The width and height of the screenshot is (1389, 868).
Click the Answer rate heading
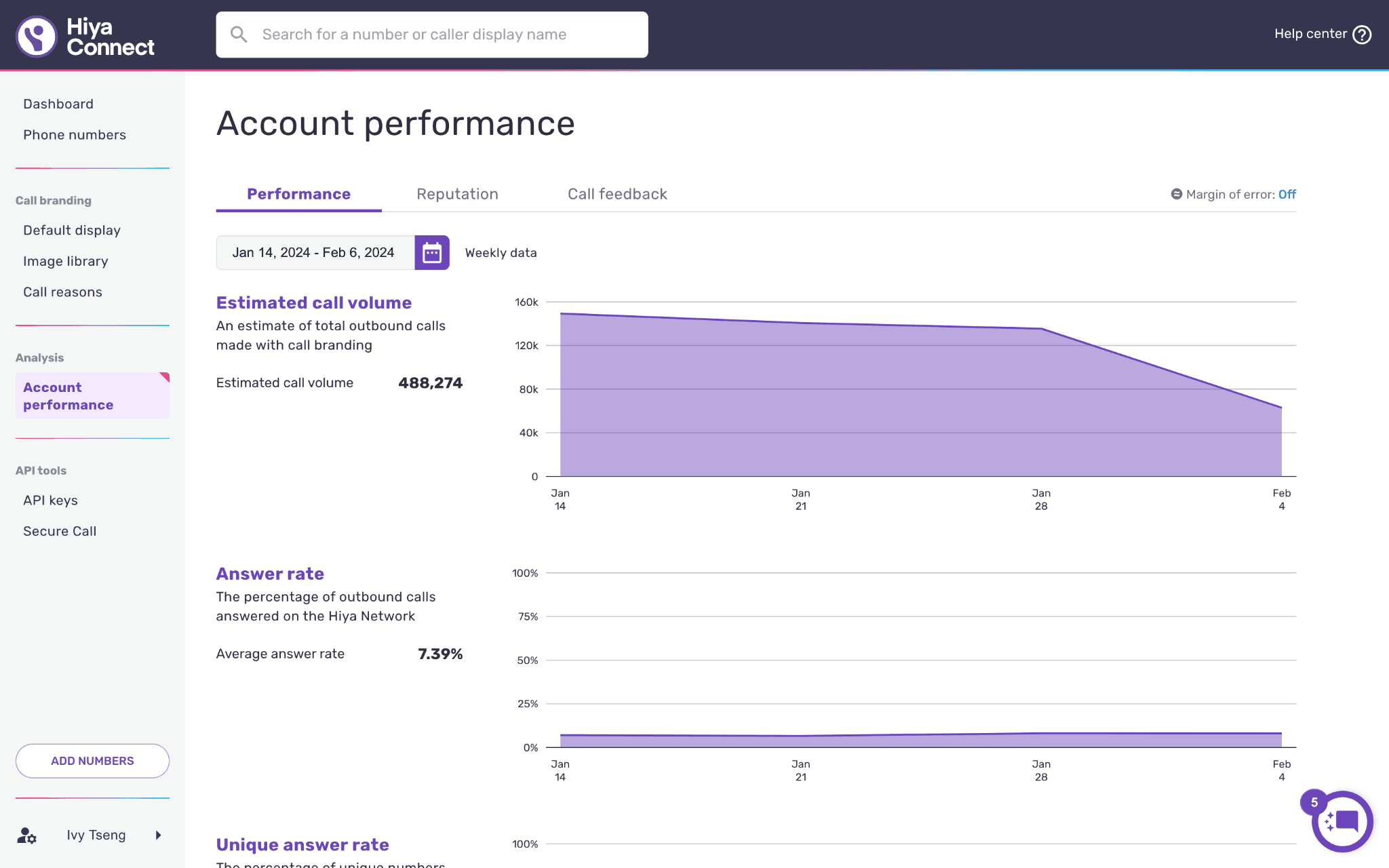(x=270, y=574)
